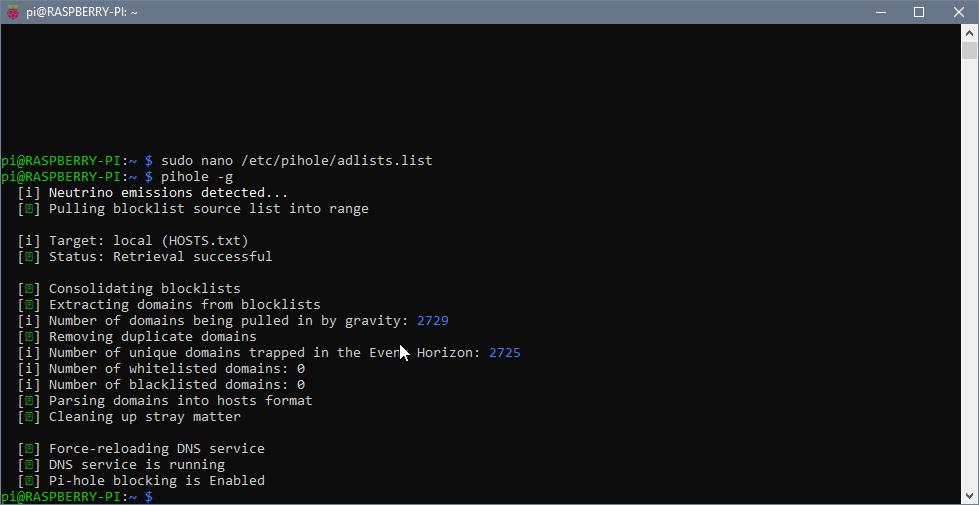Minimize the terminal window
Screen dimensions: 979x505
pos(872,12)
